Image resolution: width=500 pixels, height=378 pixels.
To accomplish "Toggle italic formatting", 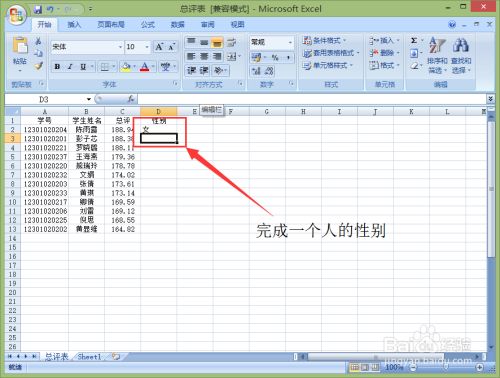I will point(70,66).
